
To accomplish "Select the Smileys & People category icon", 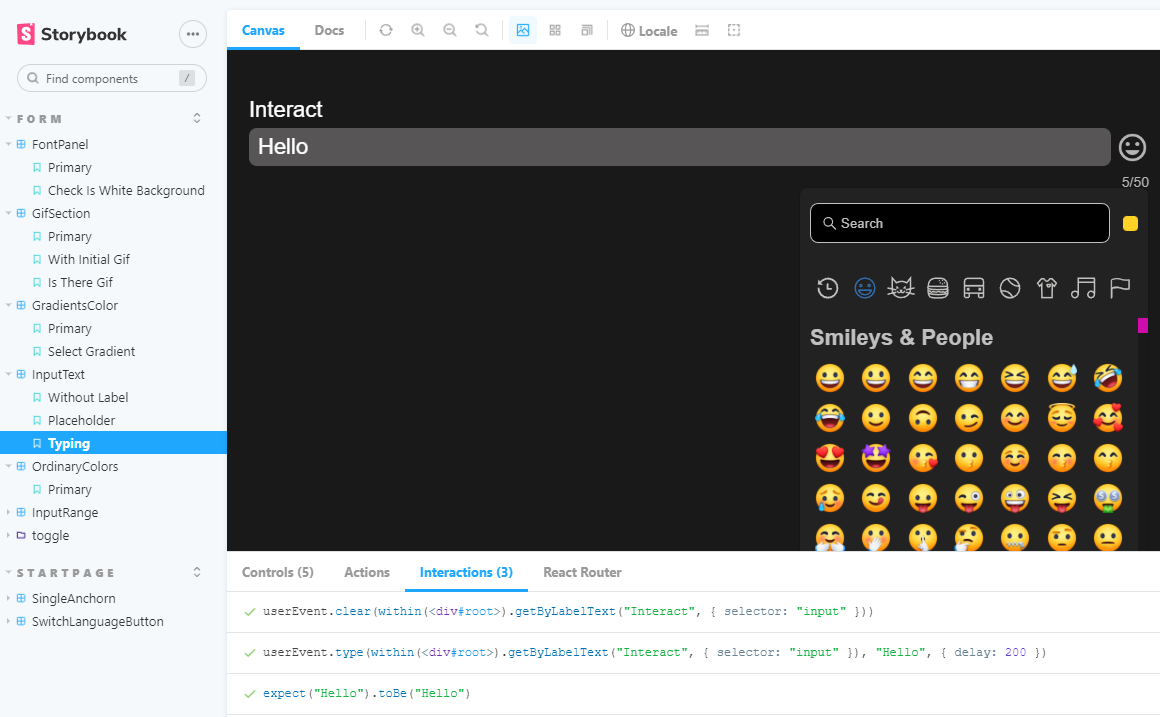I will point(864,288).
